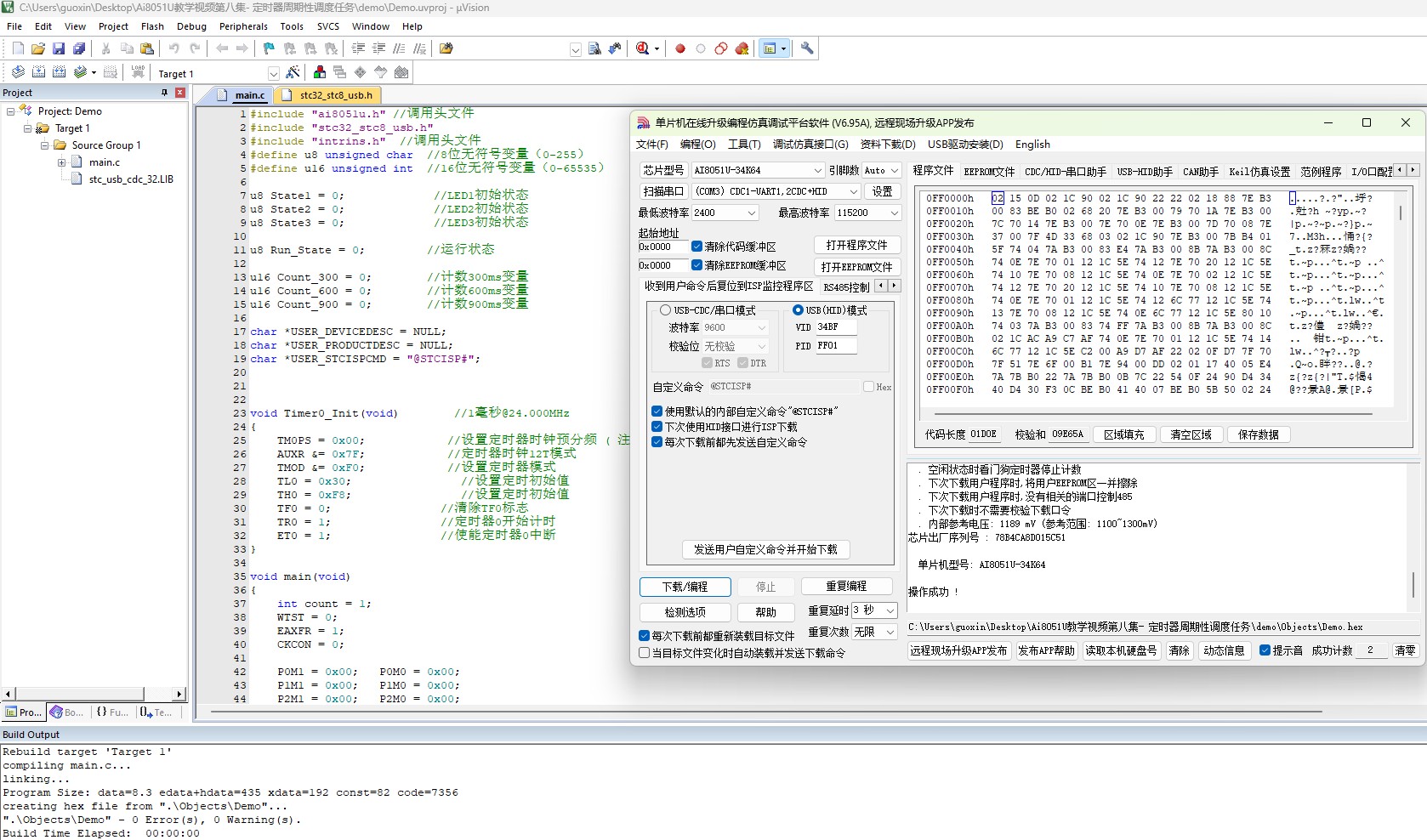Select the USB-CDC/串口模式 radio button
This screenshot has height=840, width=1427.
pos(666,310)
